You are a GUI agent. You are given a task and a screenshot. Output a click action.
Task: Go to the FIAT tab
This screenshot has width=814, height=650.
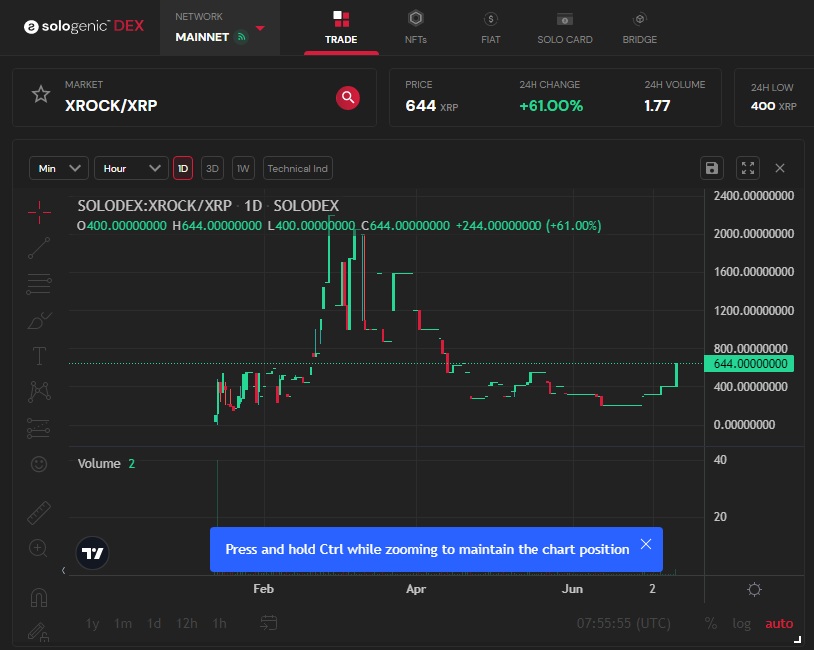pos(491,28)
